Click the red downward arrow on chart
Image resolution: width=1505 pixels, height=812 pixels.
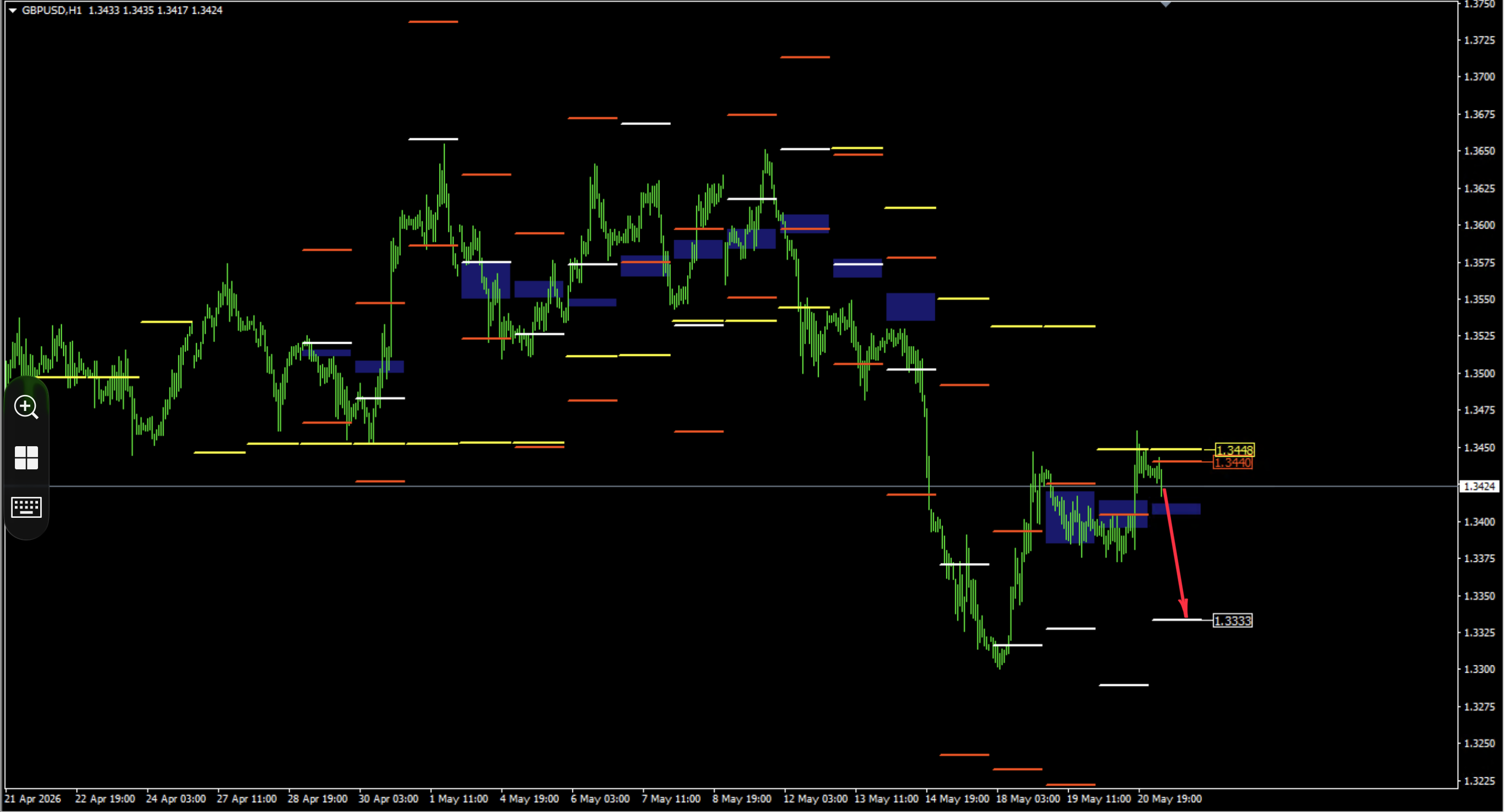[x=1175, y=553]
